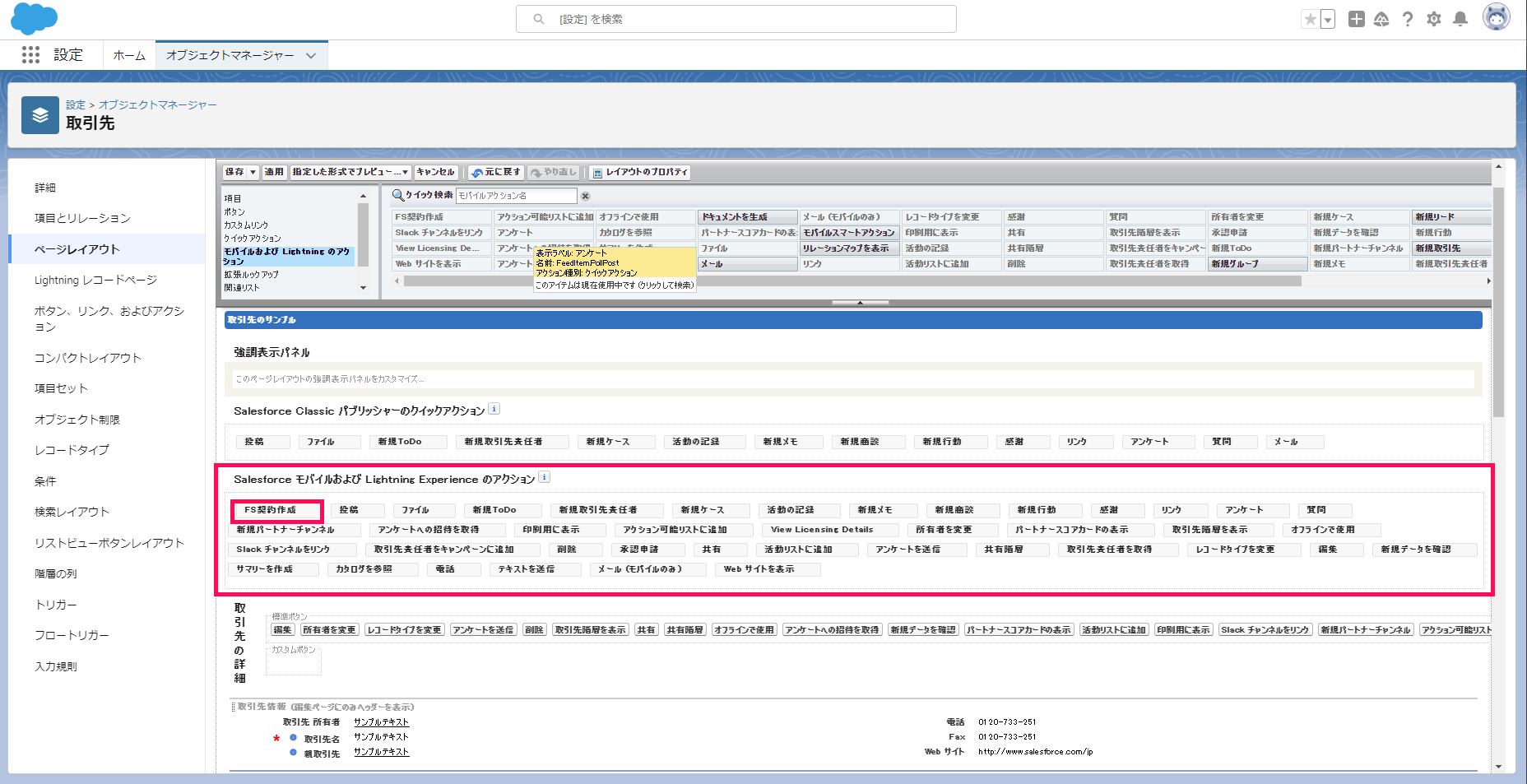Click the quick search magnifier icon
Image resolution: width=1527 pixels, height=784 pixels.
click(x=398, y=195)
